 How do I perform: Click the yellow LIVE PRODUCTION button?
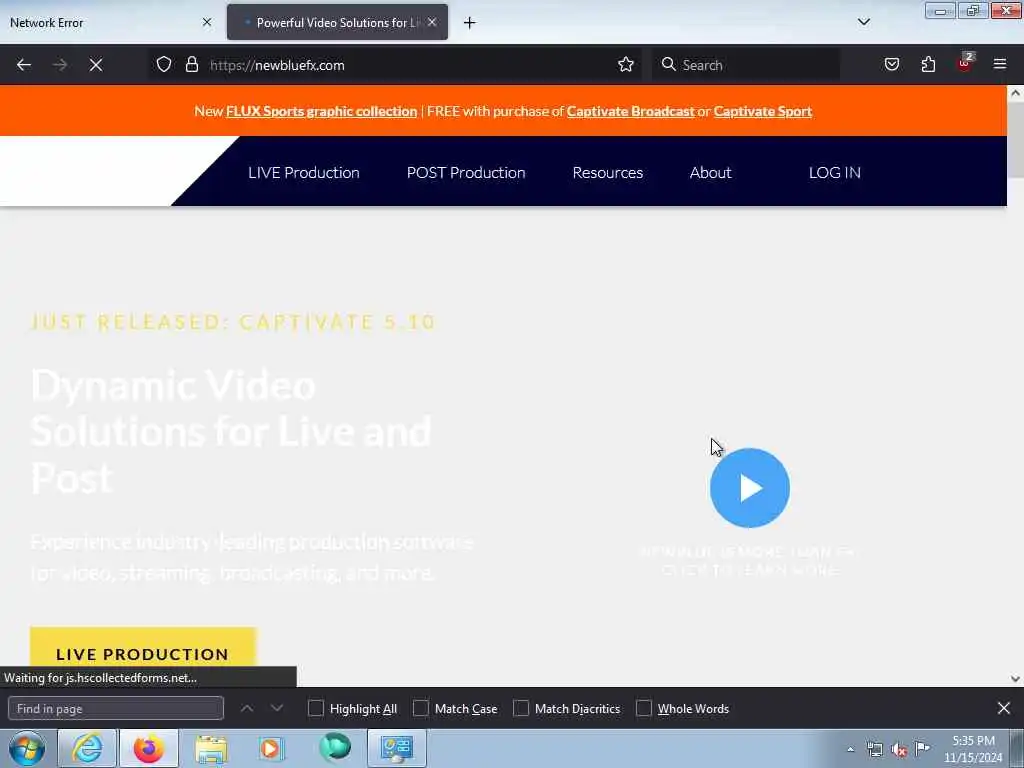point(143,647)
